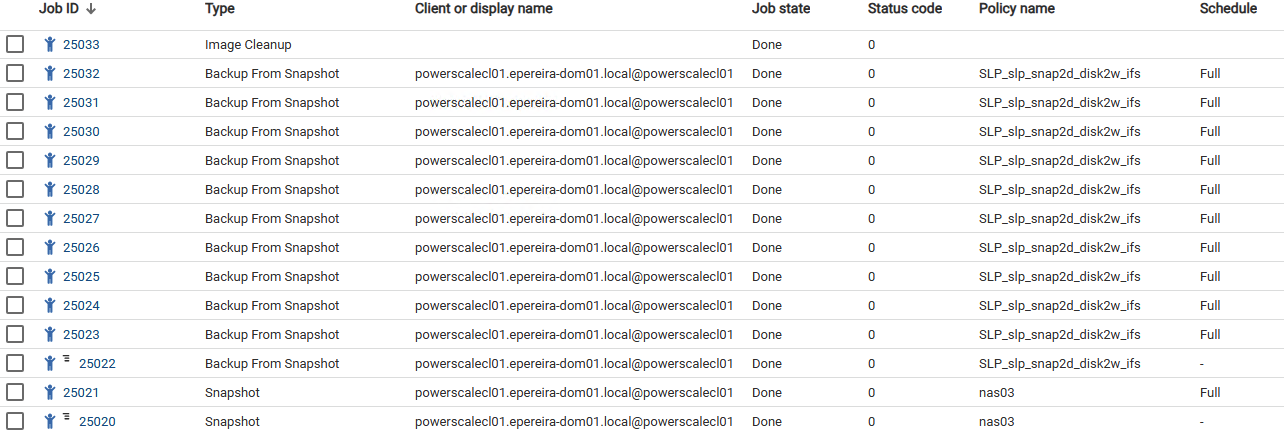Expand the child jobs of 25022

click(x=67, y=359)
